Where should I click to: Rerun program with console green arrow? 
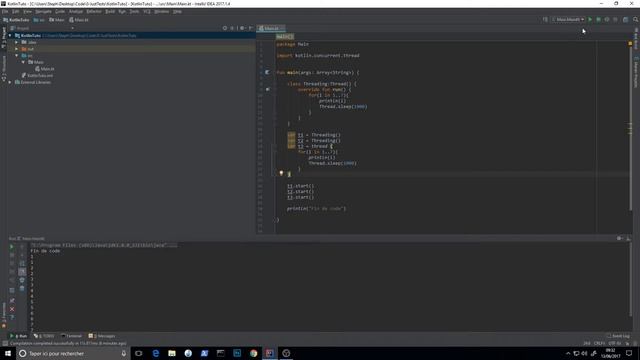(11, 247)
